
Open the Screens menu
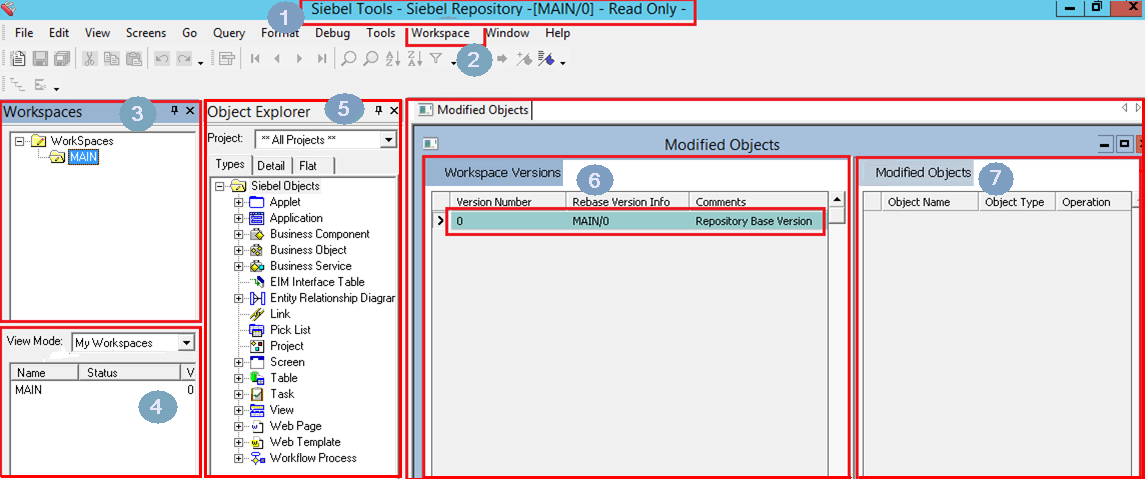click(x=146, y=34)
